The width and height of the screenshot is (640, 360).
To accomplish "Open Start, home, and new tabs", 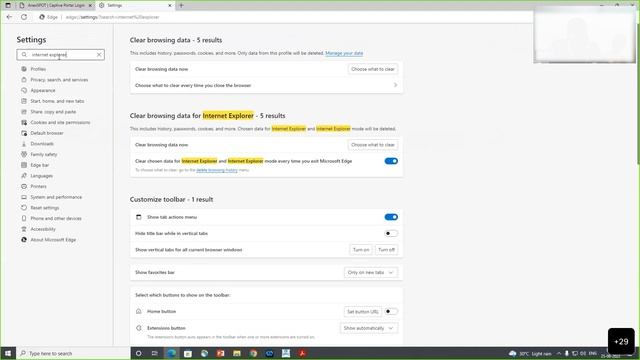I will click(57, 101).
